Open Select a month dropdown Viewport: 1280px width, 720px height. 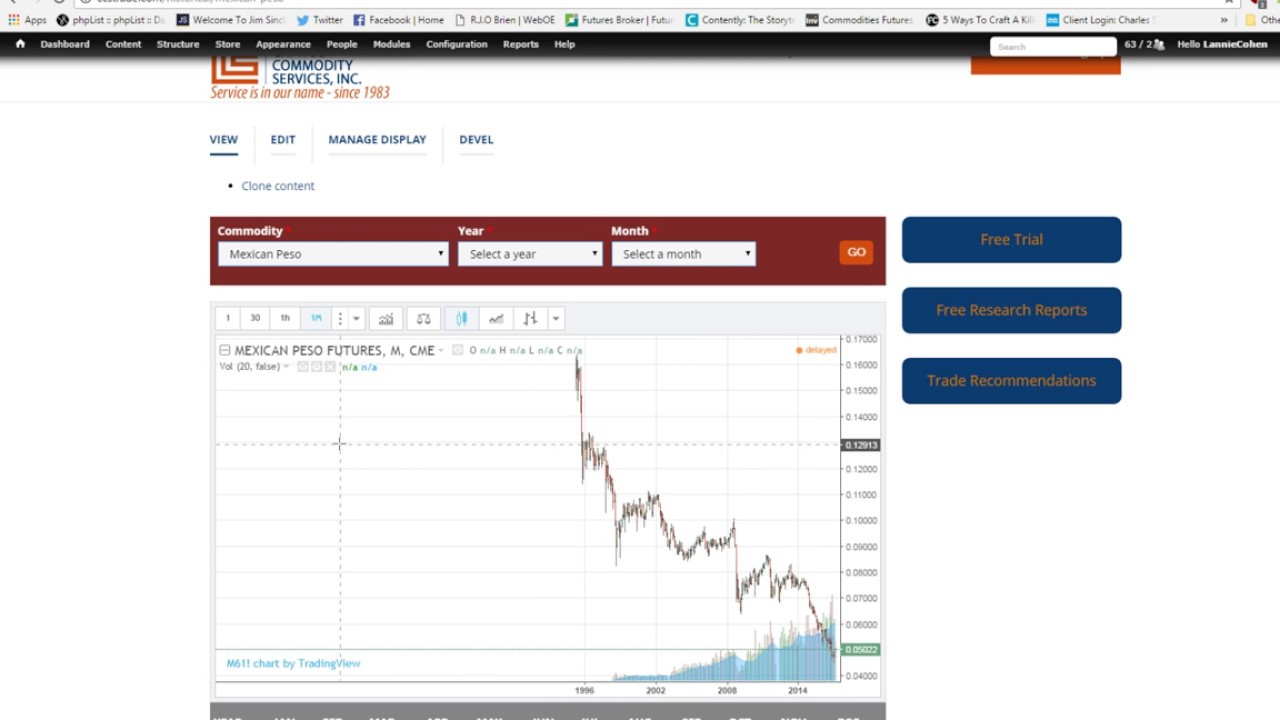683,254
